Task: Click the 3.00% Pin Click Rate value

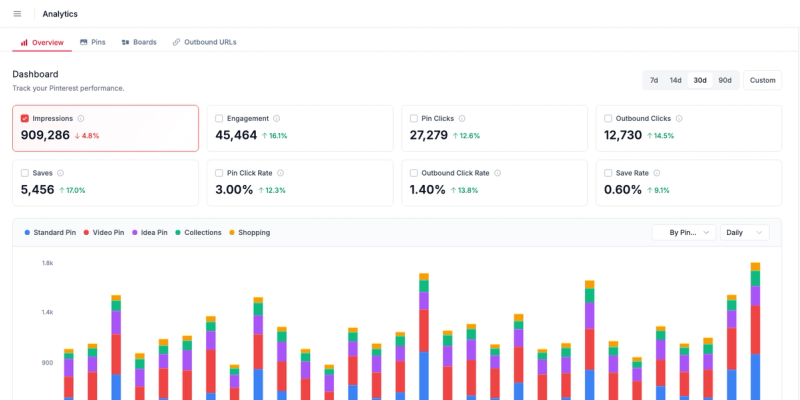Action: 234,190
